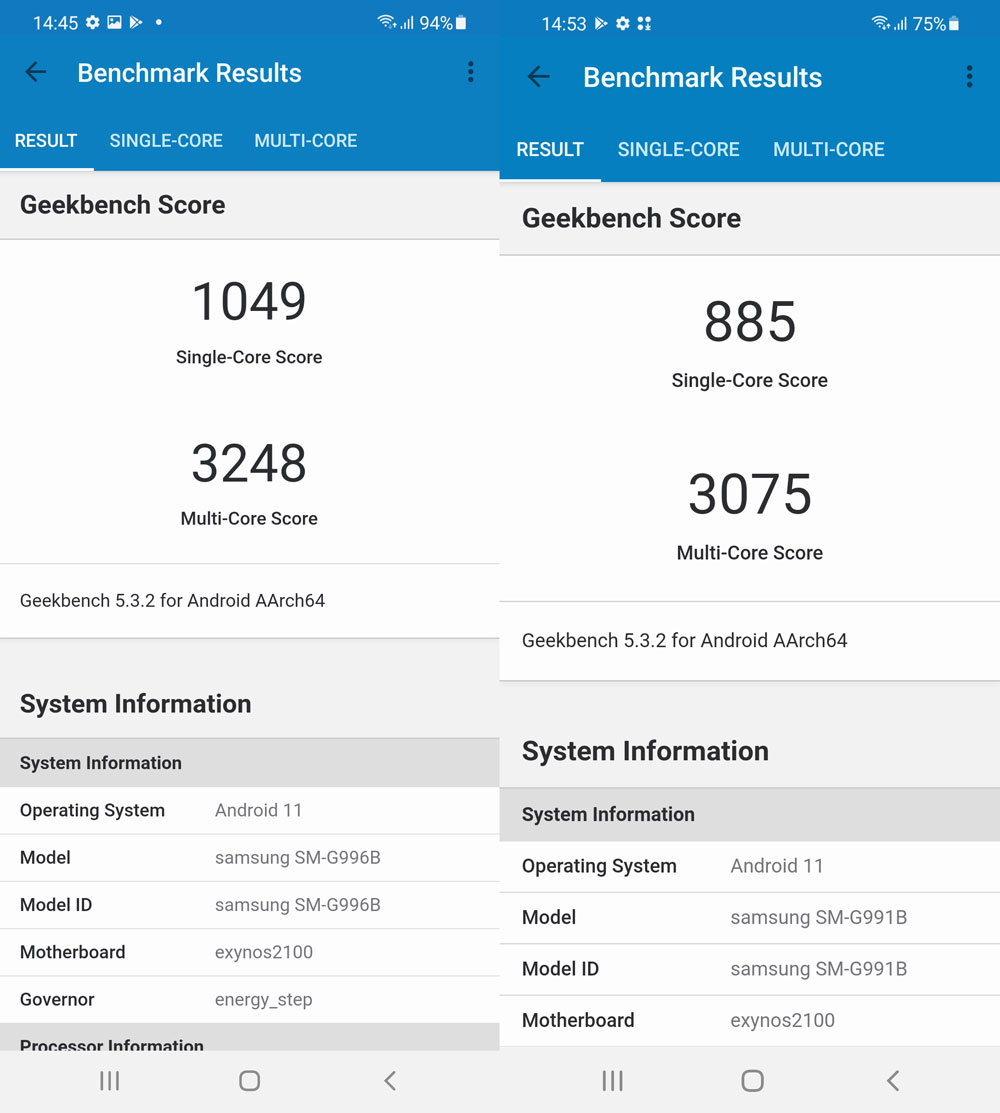Tap the Play Store notification icon beside 14:45

(x=136, y=23)
